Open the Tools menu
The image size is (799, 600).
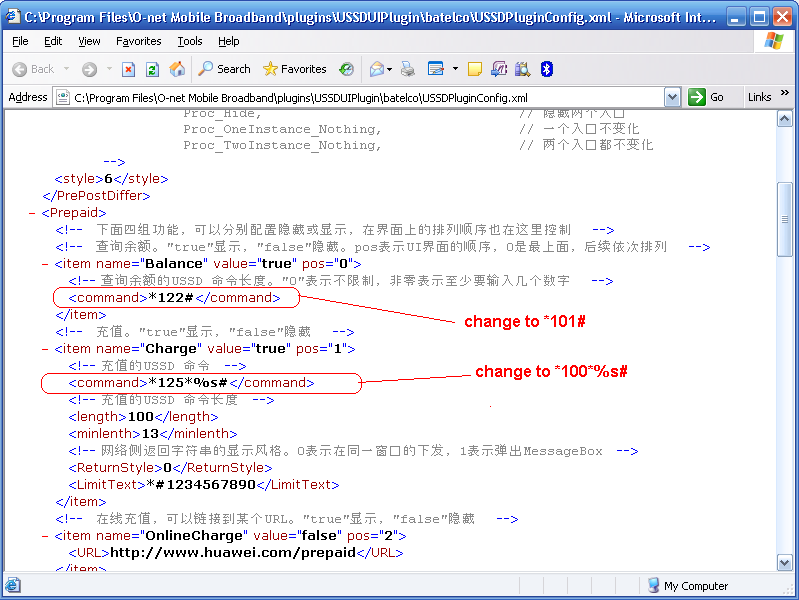point(190,41)
